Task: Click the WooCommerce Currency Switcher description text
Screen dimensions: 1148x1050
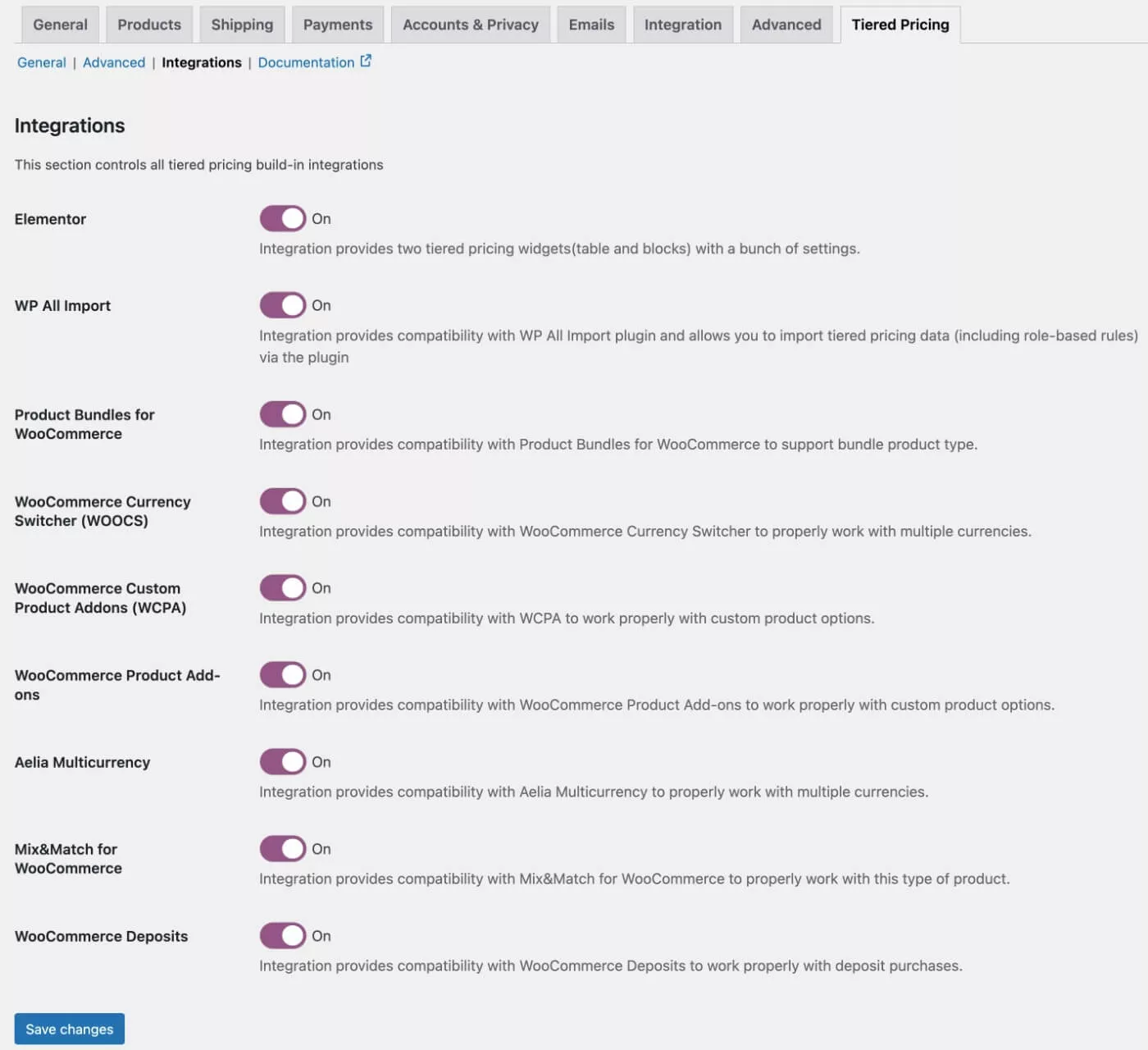Action: coord(645,531)
